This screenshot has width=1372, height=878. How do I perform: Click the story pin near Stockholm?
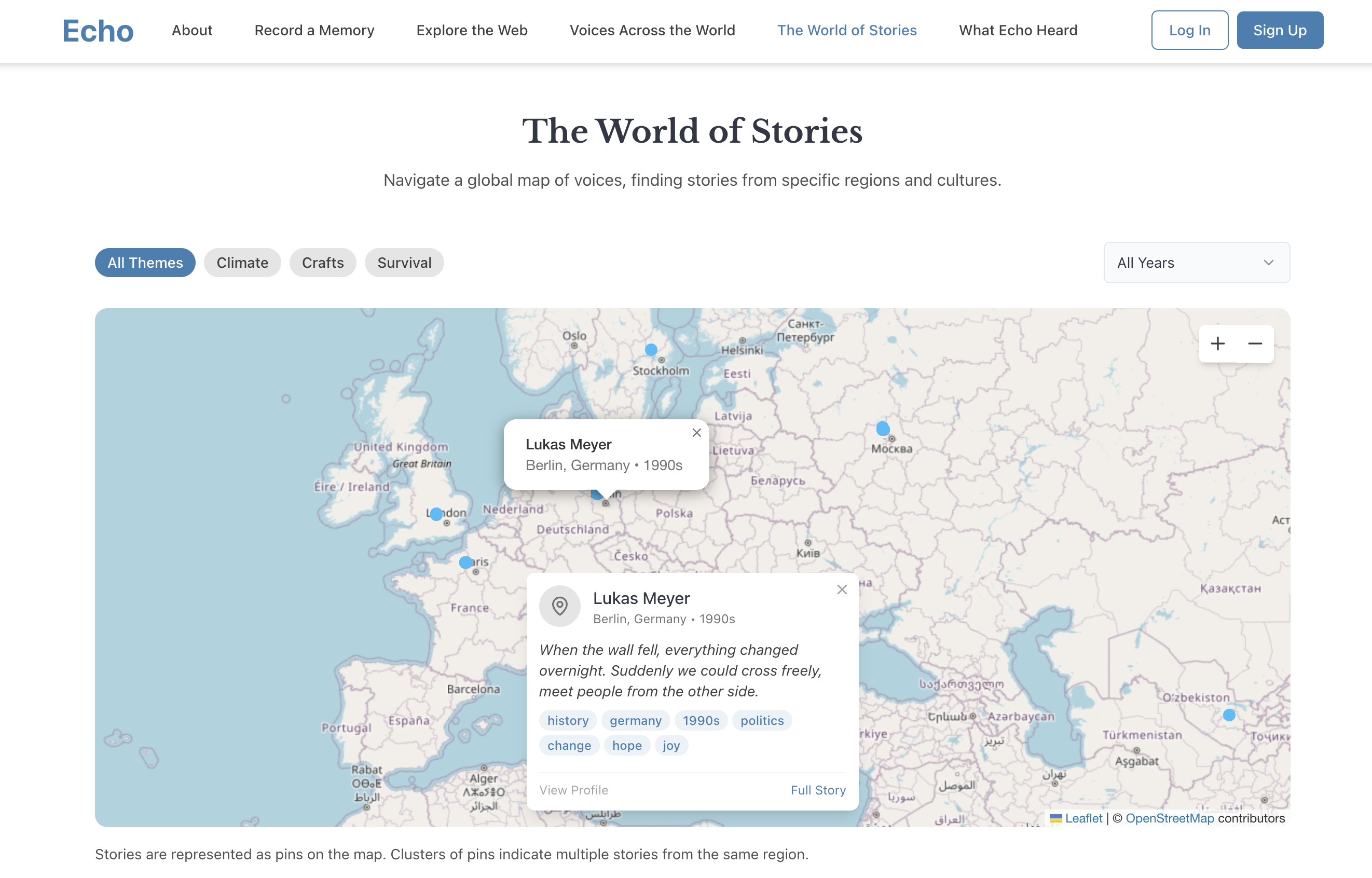pyautogui.click(x=650, y=350)
